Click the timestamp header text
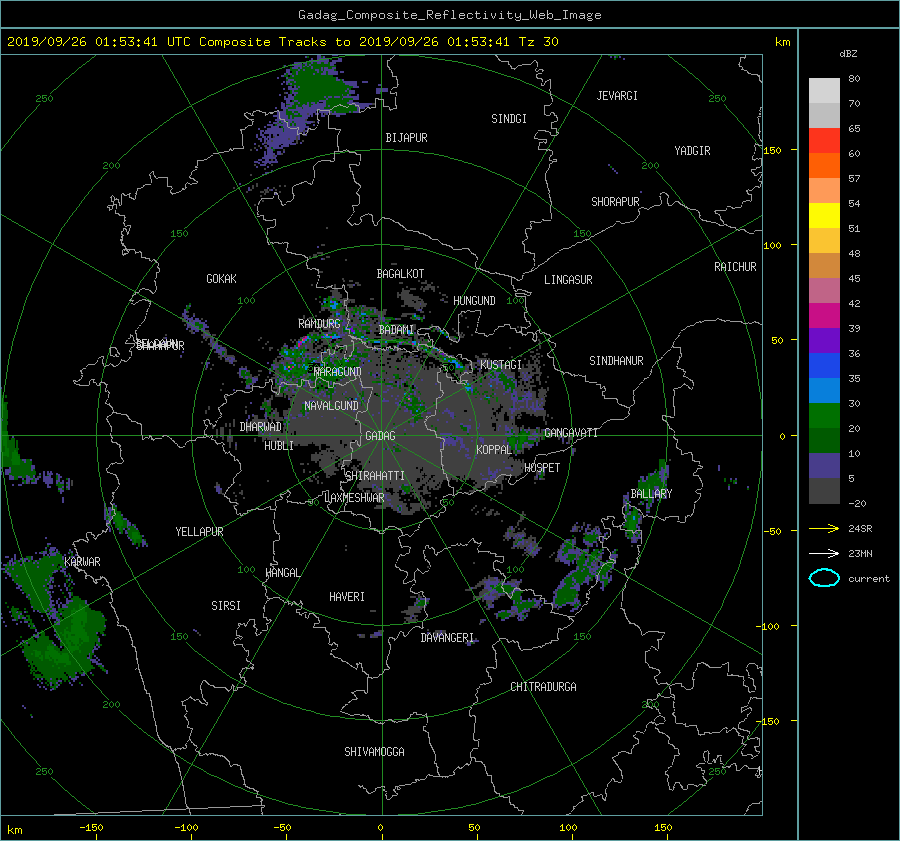 (282, 42)
